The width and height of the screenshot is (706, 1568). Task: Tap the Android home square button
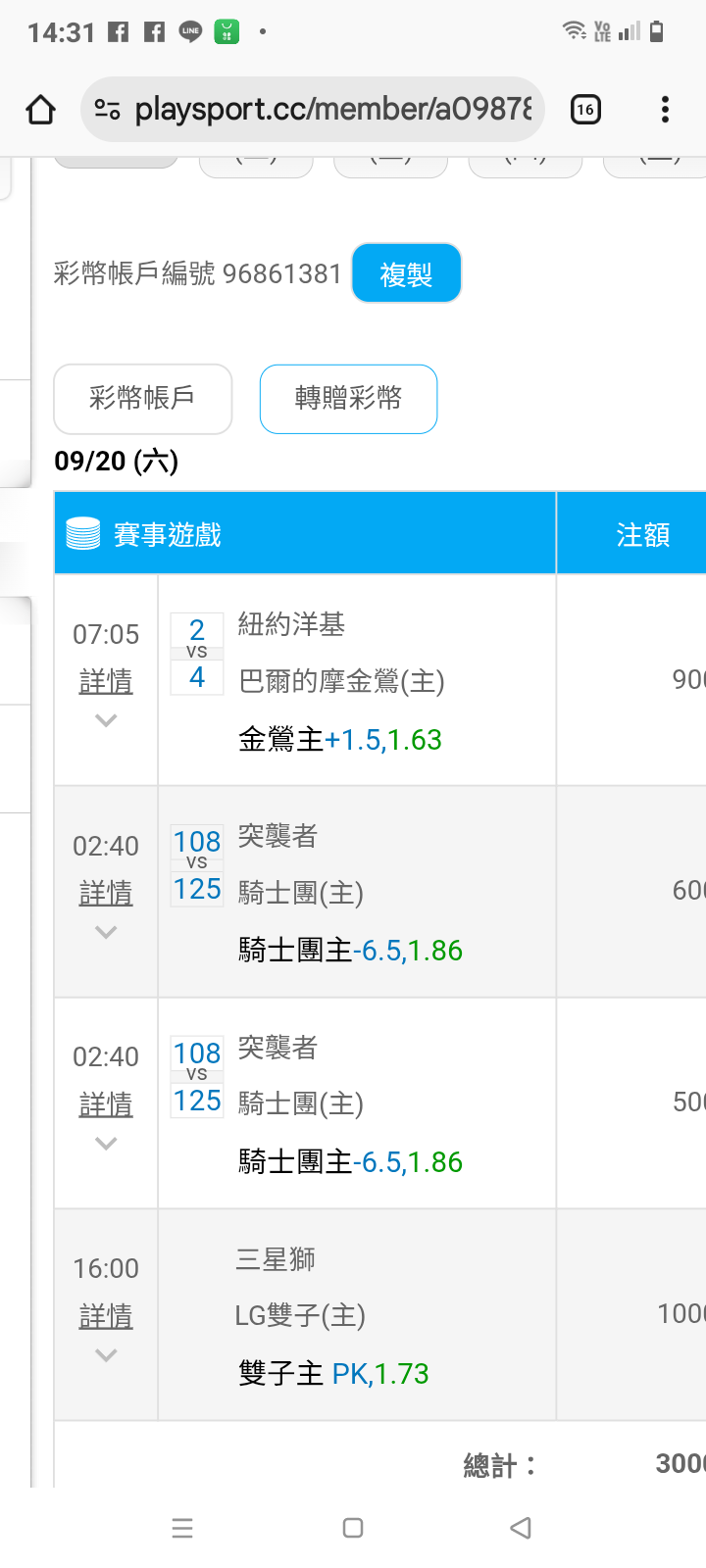coord(353,1527)
